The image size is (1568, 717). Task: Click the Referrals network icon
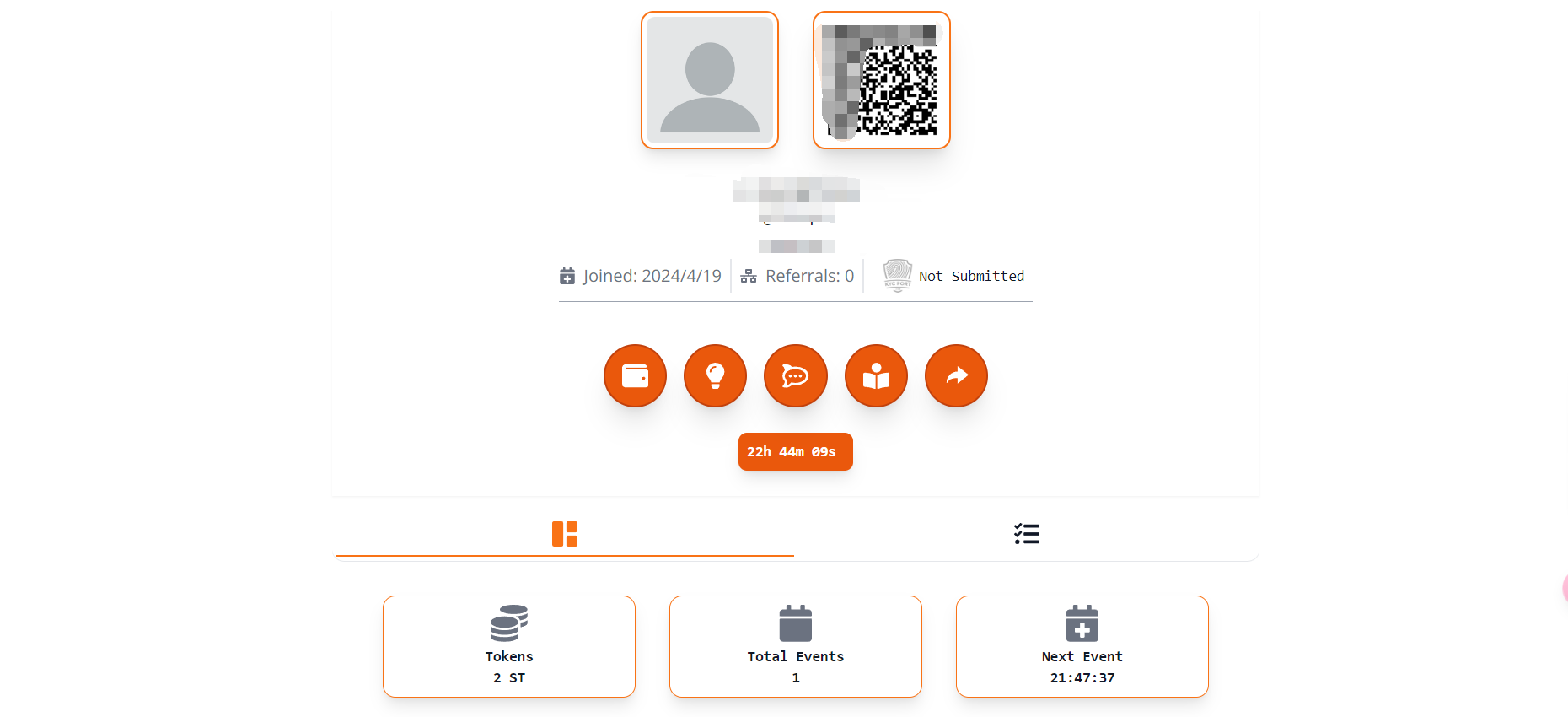point(749,276)
